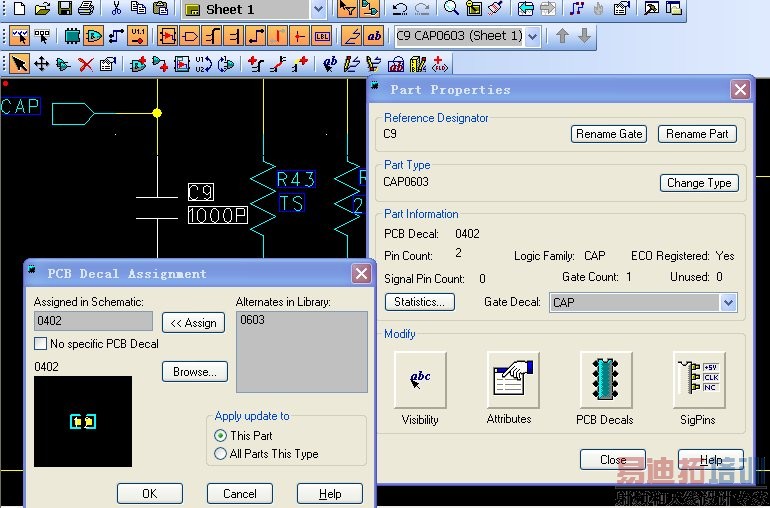
Task: Confirm with OK in PCB Decal Assignment
Action: (150, 493)
